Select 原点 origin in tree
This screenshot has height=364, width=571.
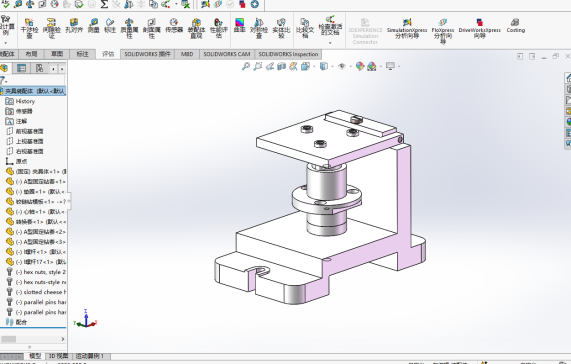16,161
